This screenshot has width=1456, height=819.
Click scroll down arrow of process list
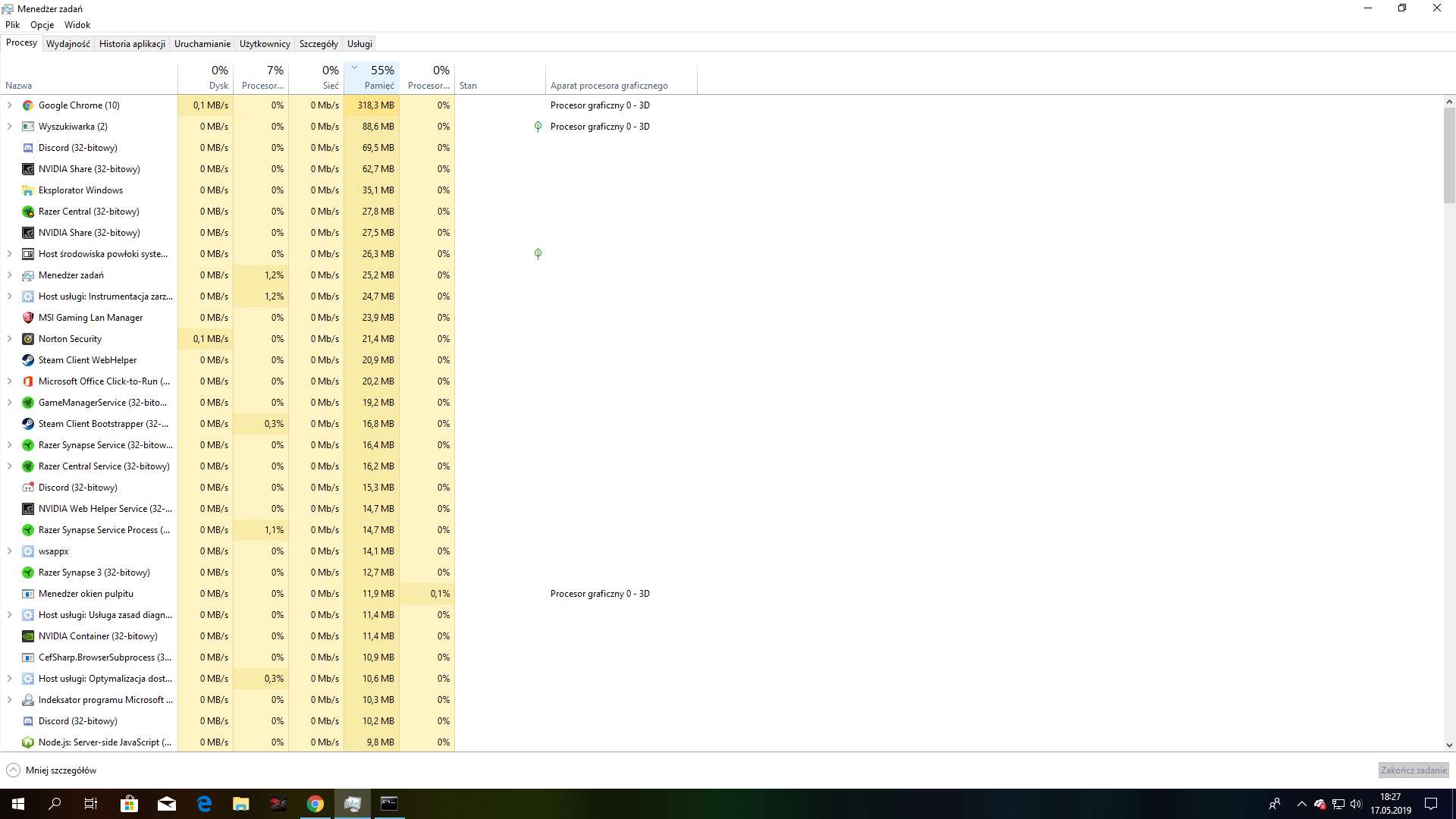pyautogui.click(x=1449, y=745)
